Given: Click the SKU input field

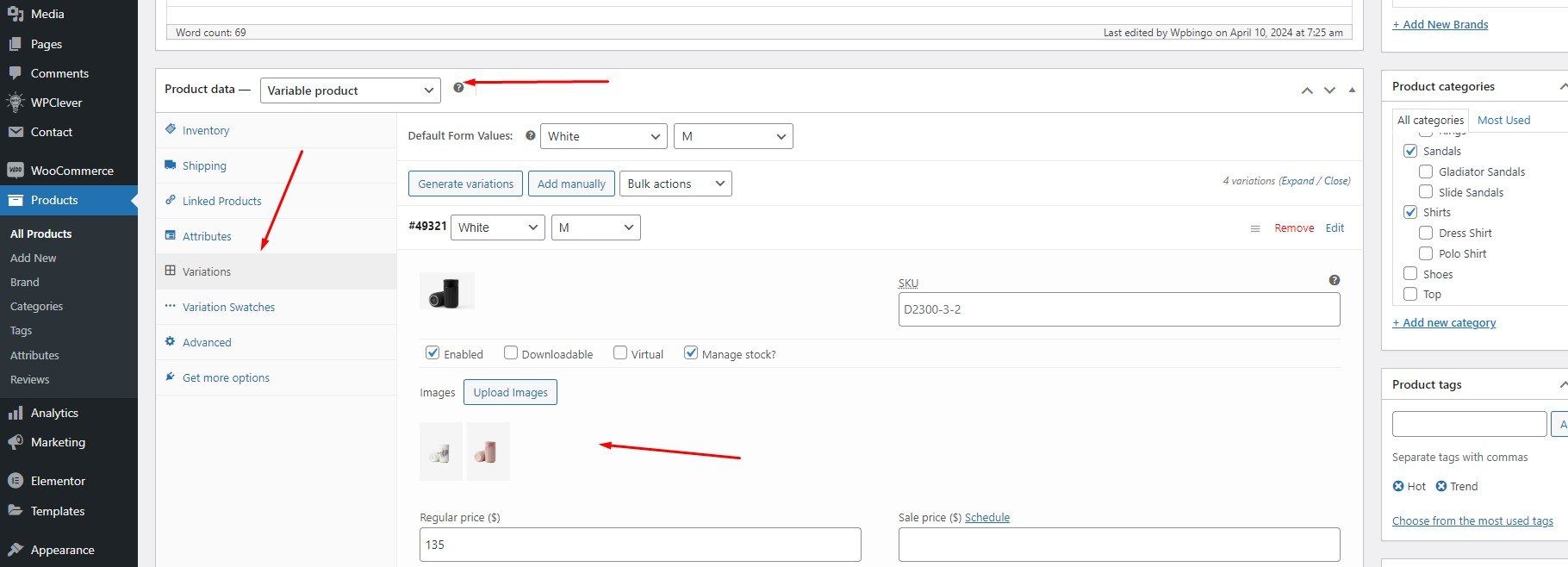Looking at the screenshot, I should pos(1119,309).
